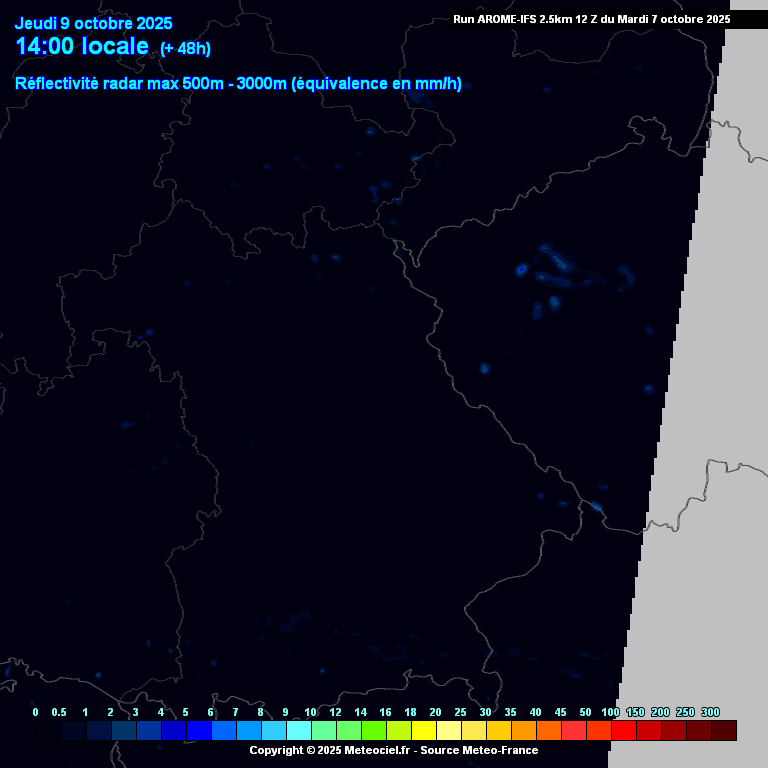This screenshot has height=768, width=768.
Task: Select the yellow 18 mm/h legend swatch
Action: tap(424, 731)
